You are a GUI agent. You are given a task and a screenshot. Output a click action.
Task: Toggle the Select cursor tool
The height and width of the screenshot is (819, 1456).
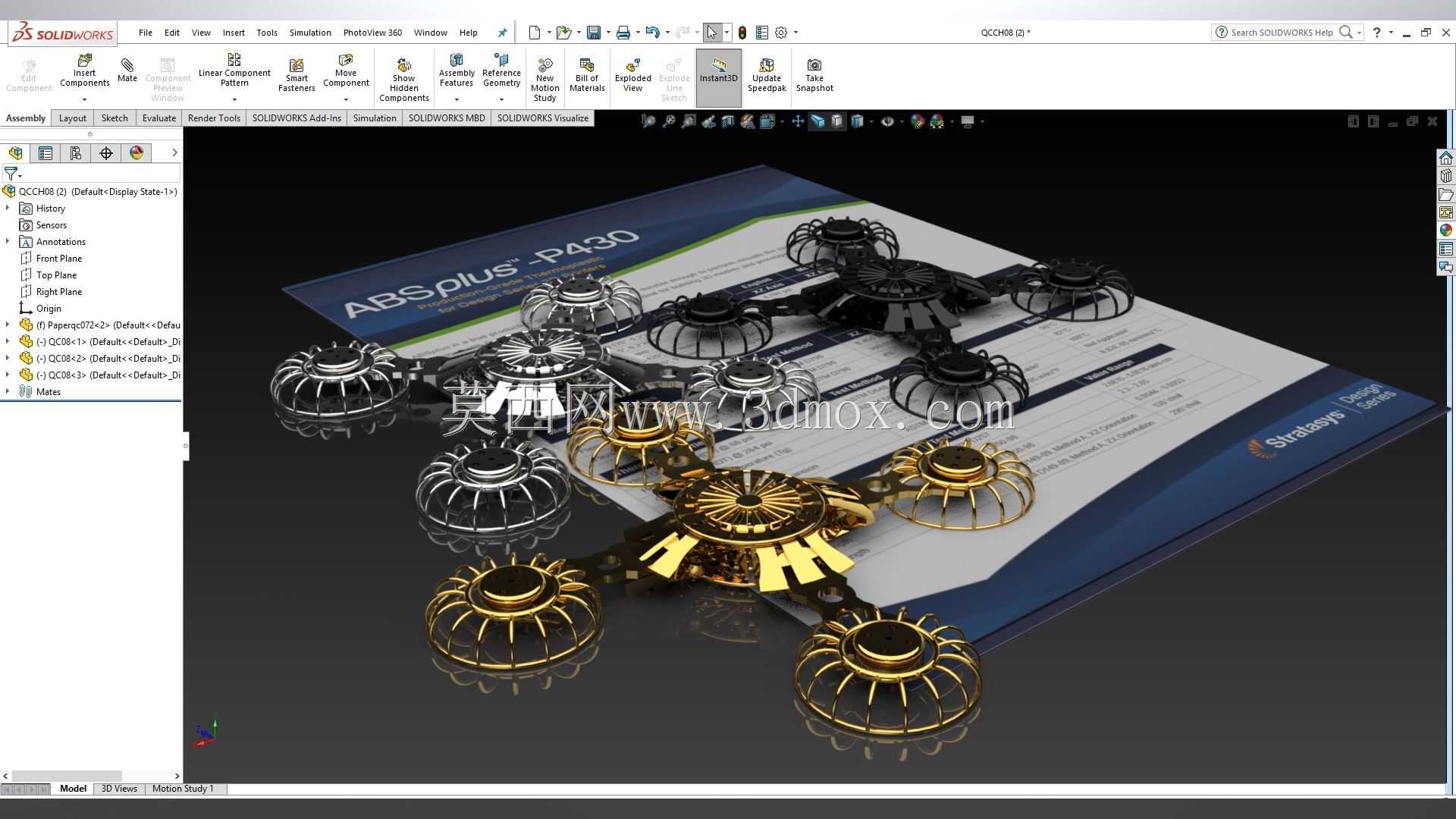[711, 33]
